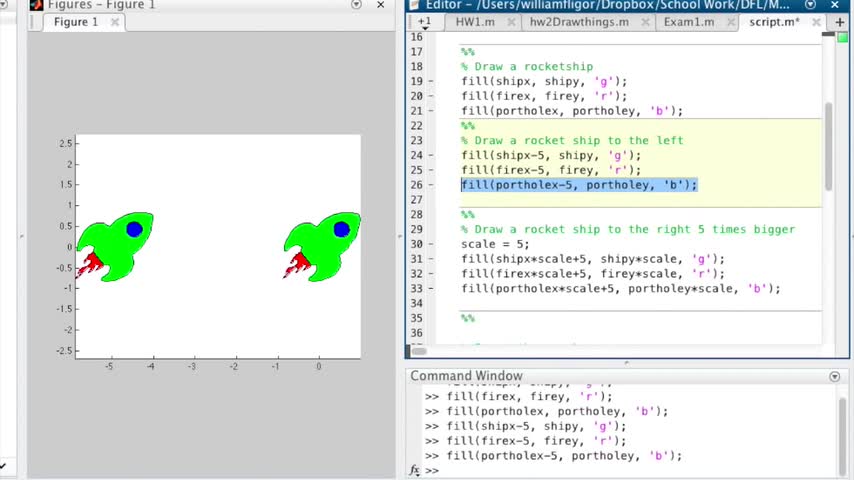Click the highlighted fill(portholex-5 line 26

[x=579, y=185]
